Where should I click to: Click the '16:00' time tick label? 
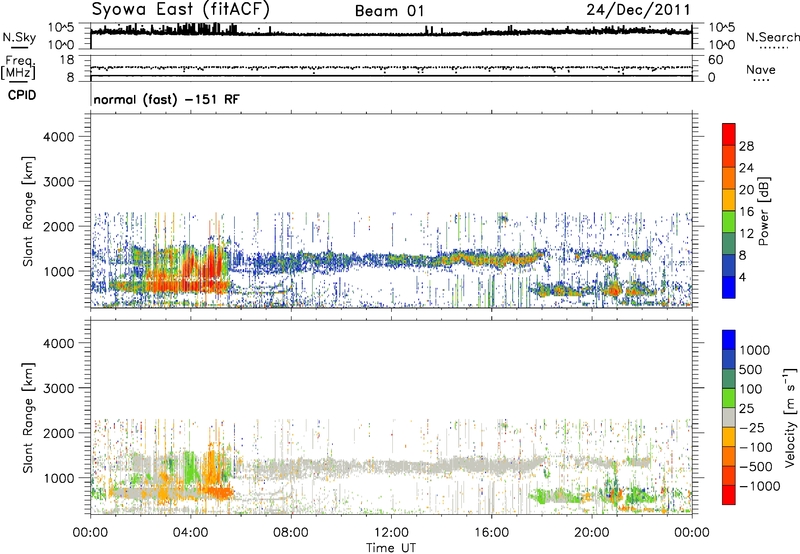pyautogui.click(x=491, y=533)
